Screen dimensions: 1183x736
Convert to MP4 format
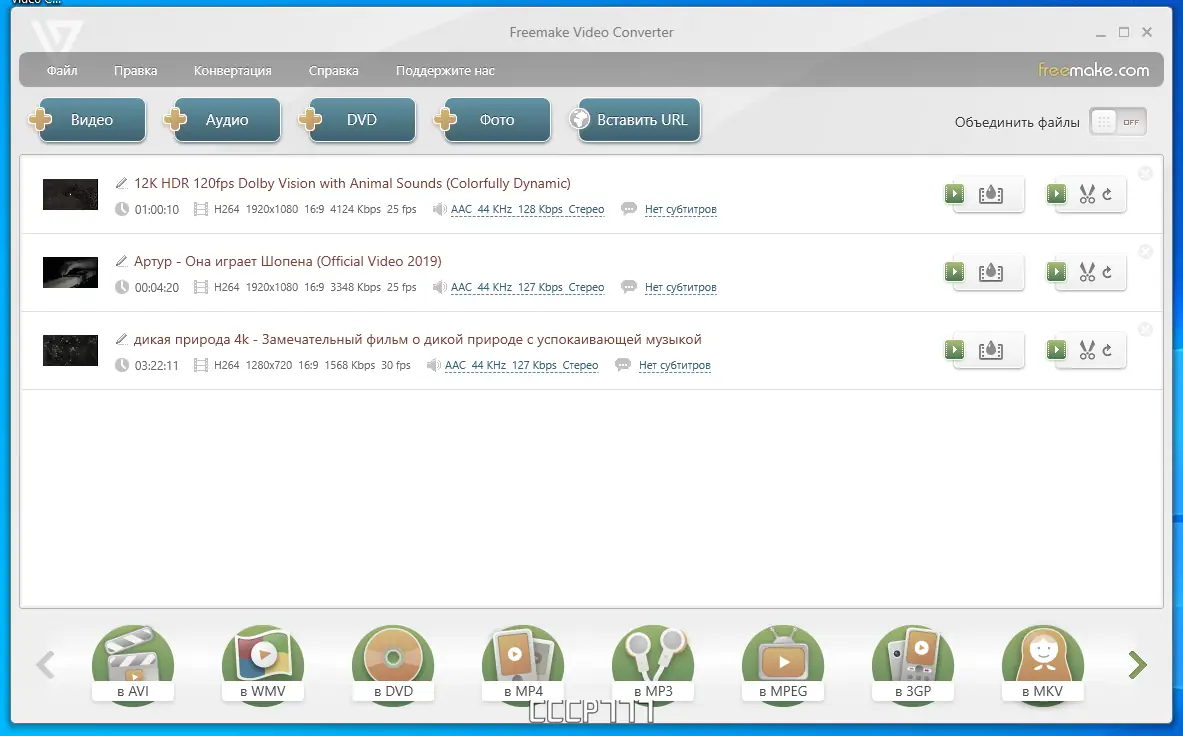(523, 664)
